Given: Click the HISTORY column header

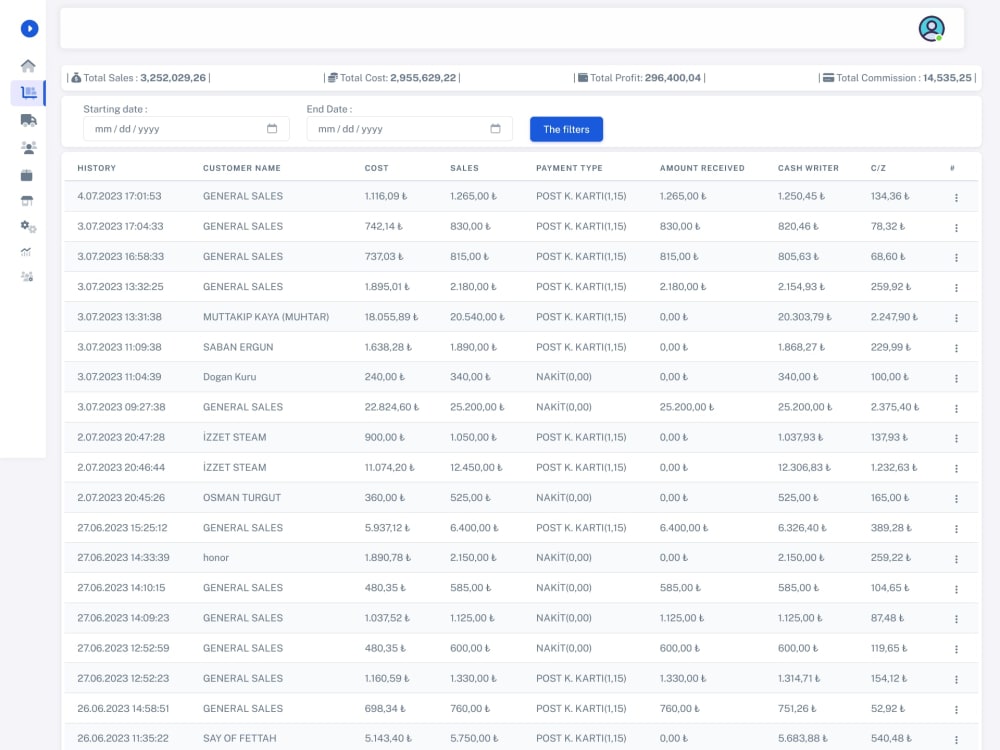Looking at the screenshot, I should 97,168.
